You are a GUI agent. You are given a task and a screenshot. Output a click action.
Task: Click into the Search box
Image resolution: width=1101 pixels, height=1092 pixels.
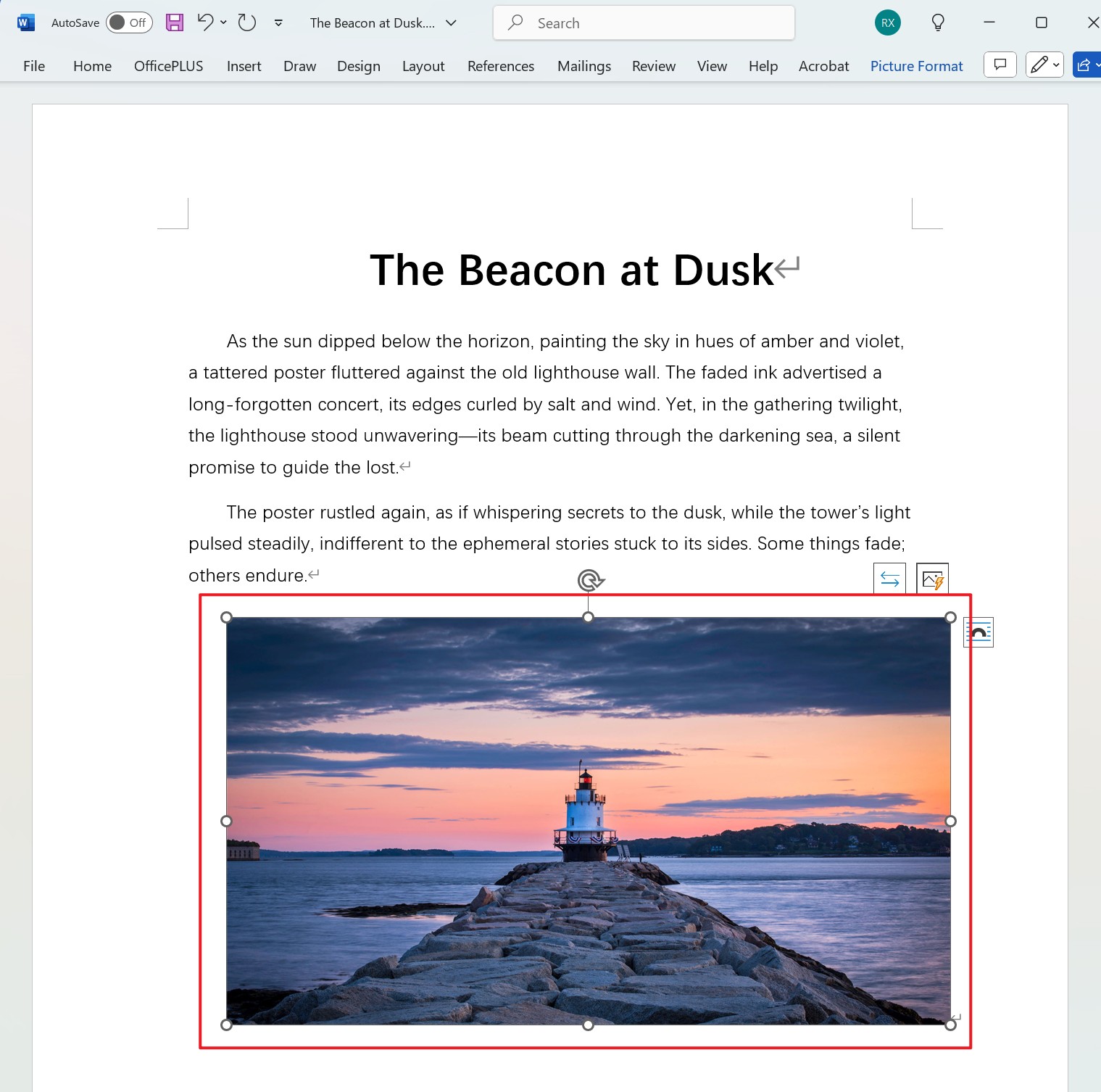[644, 23]
